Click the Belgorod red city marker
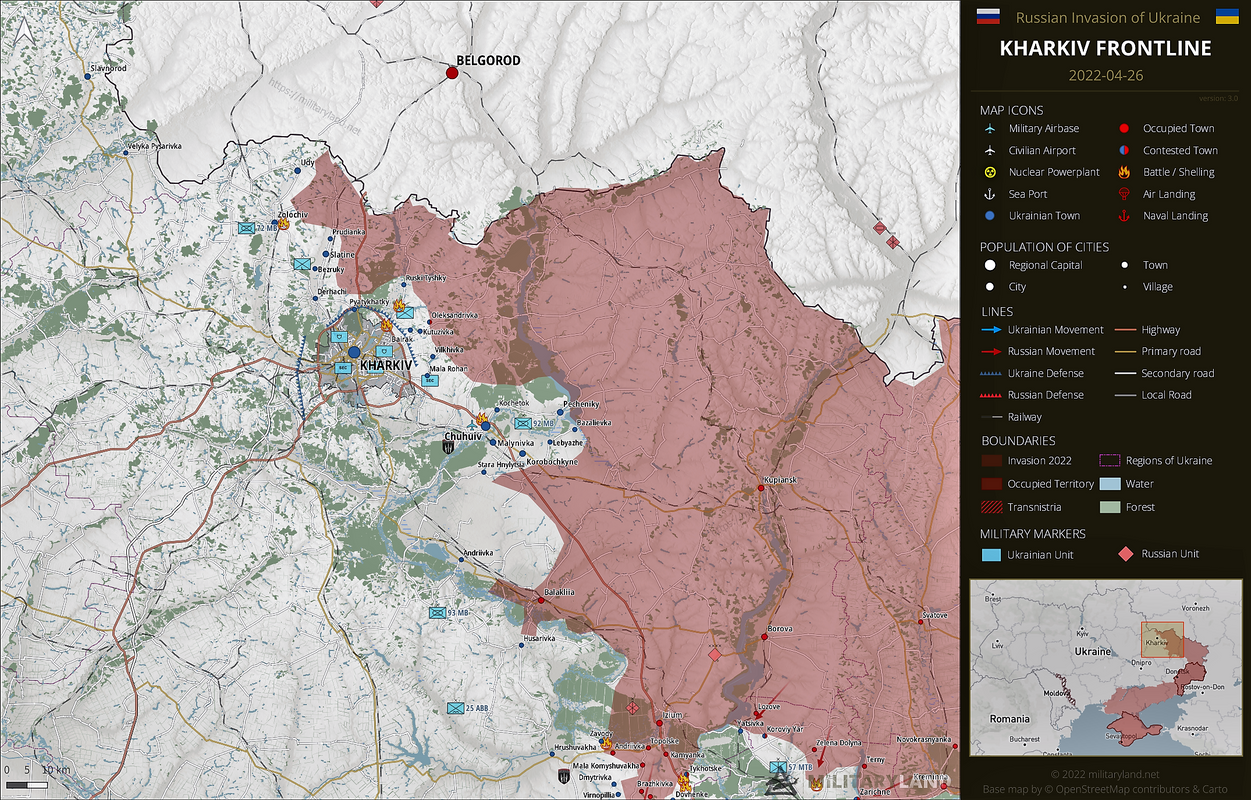Image resolution: width=1251 pixels, height=800 pixels. click(x=452, y=73)
